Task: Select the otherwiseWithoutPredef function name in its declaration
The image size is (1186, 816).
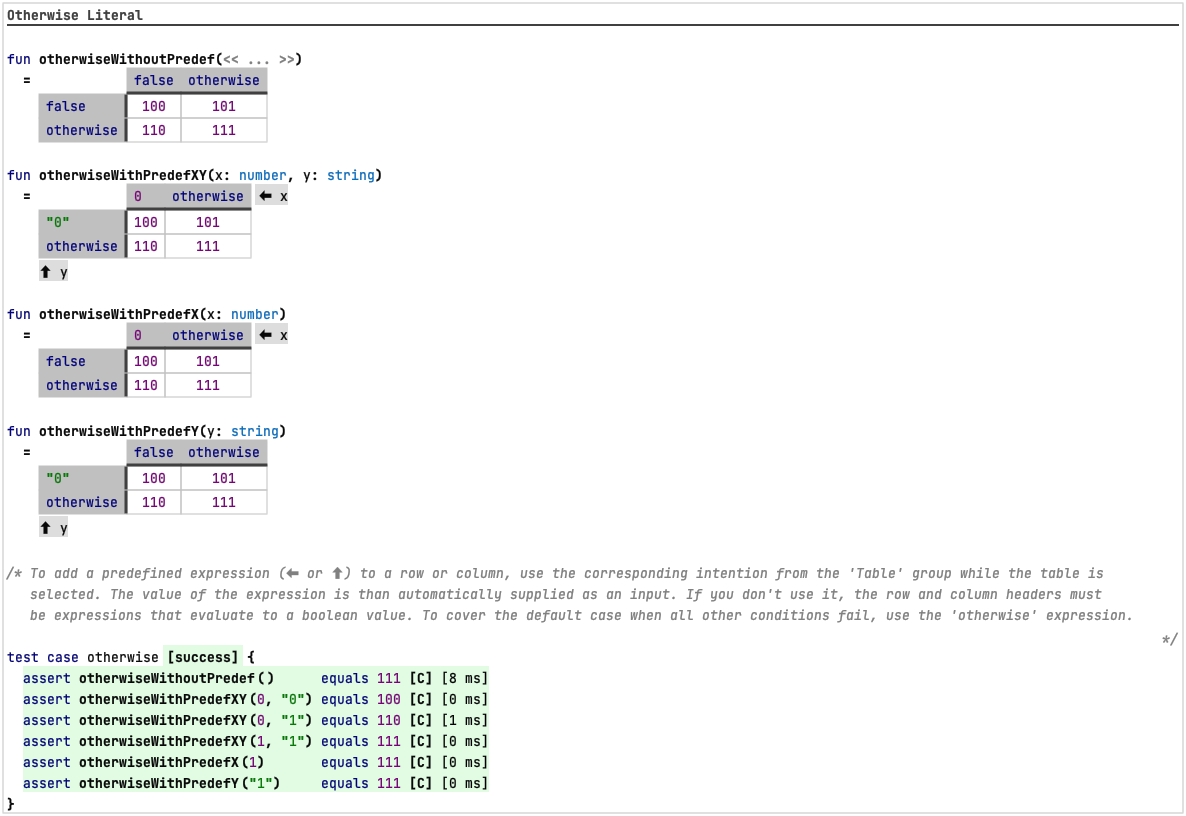Action: 127,59
